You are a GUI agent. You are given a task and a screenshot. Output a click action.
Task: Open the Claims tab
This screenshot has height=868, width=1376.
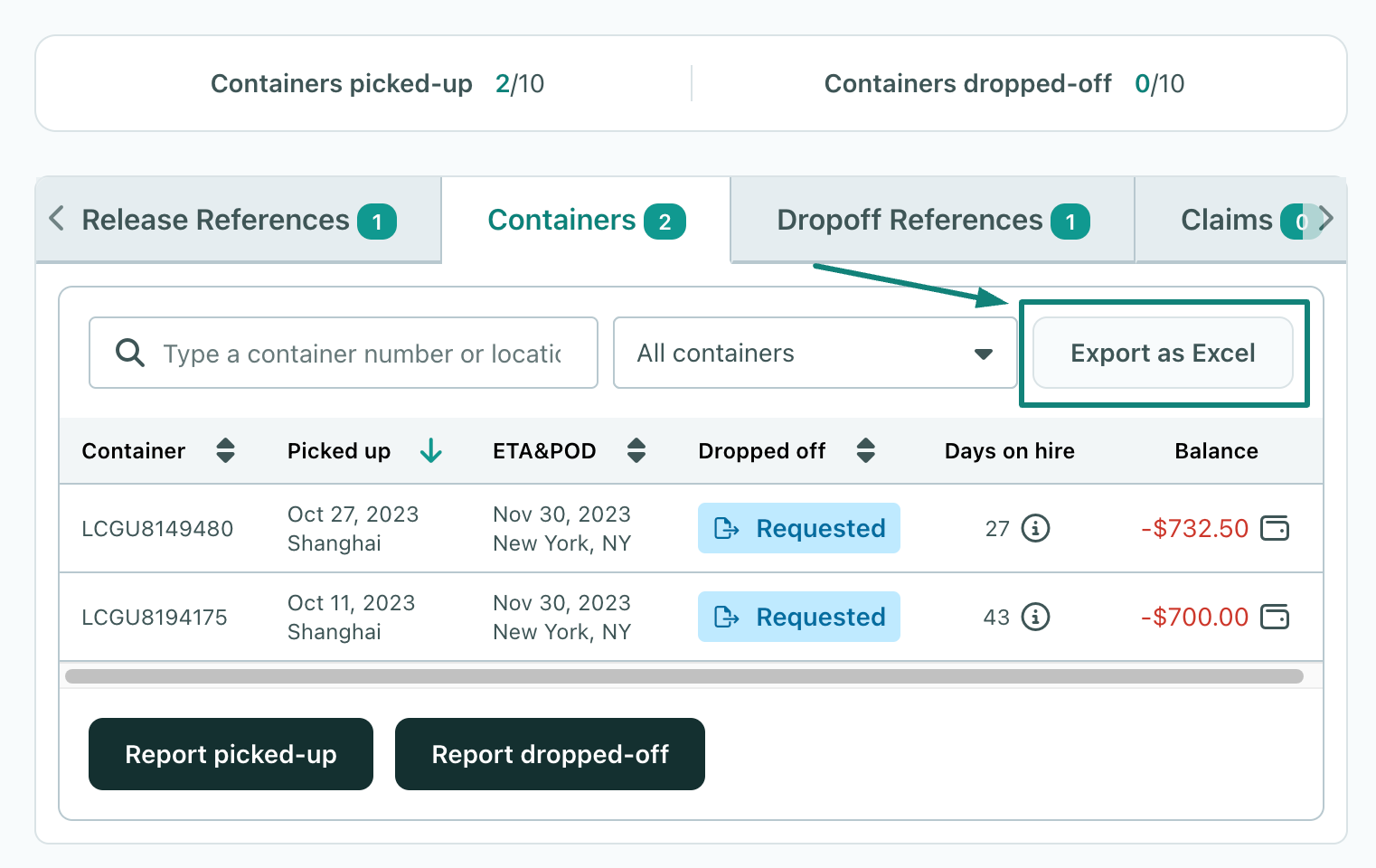click(1227, 220)
